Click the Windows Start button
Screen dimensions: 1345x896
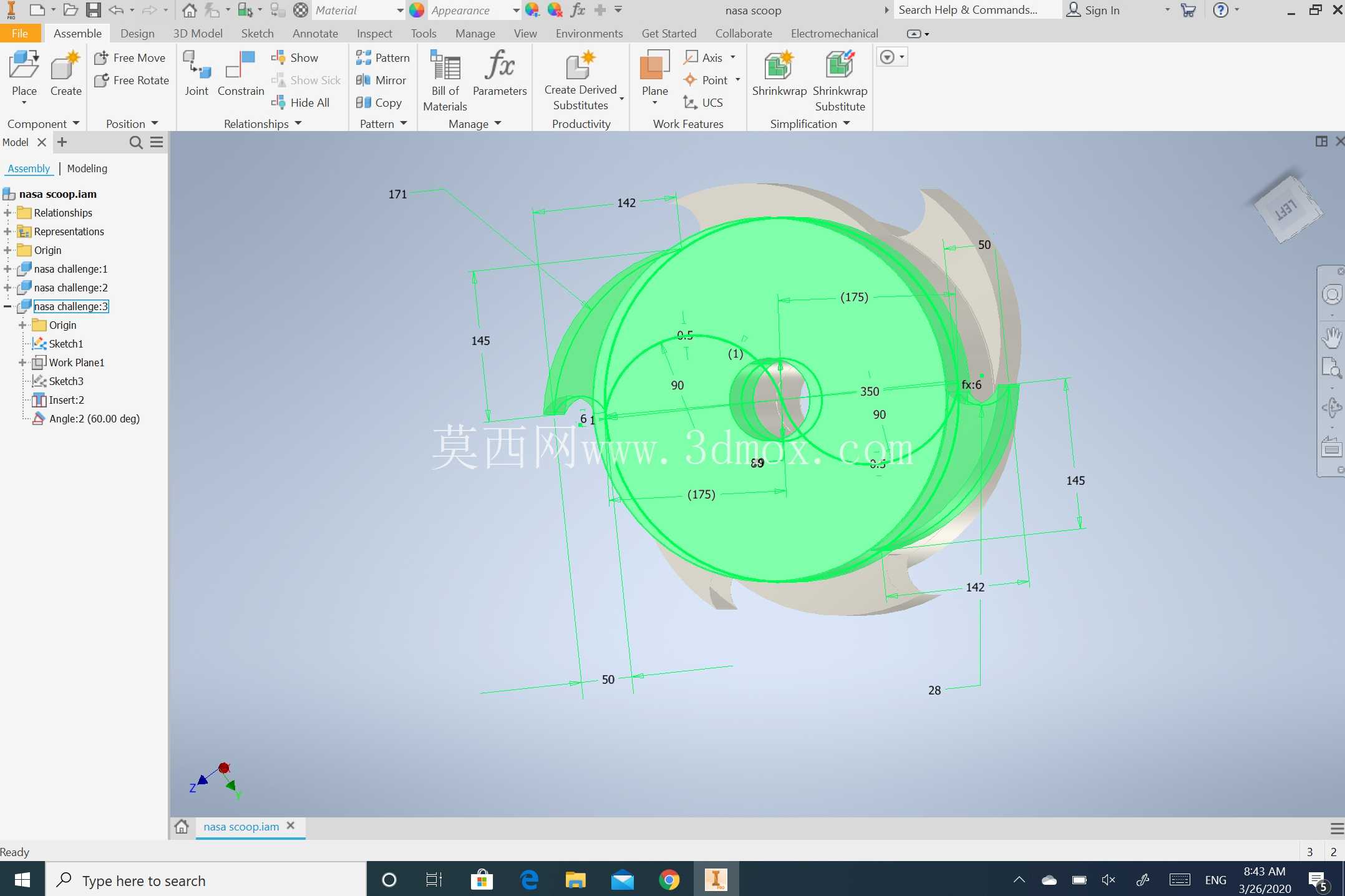click(x=22, y=880)
